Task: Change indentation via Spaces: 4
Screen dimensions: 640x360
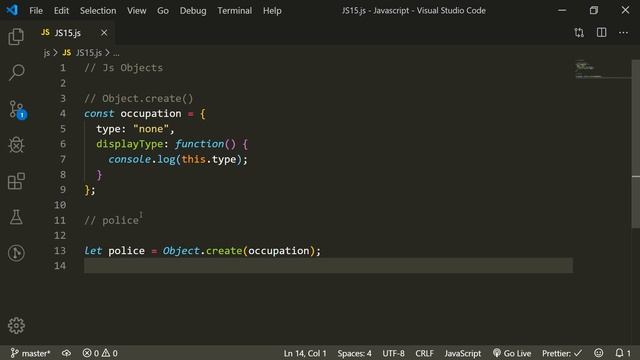Action: 354,353
